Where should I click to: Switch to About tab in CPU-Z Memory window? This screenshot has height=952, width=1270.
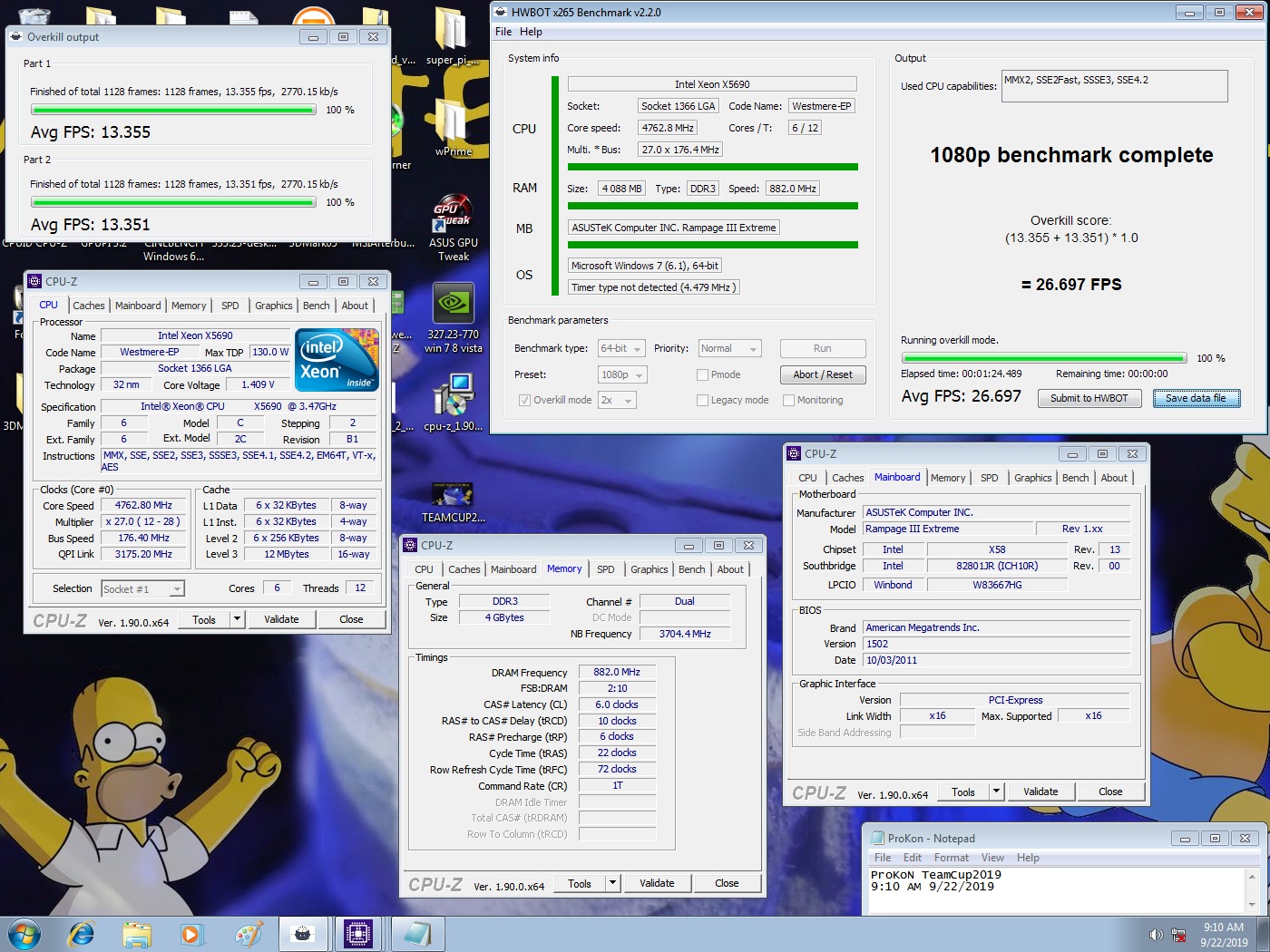pos(730,569)
